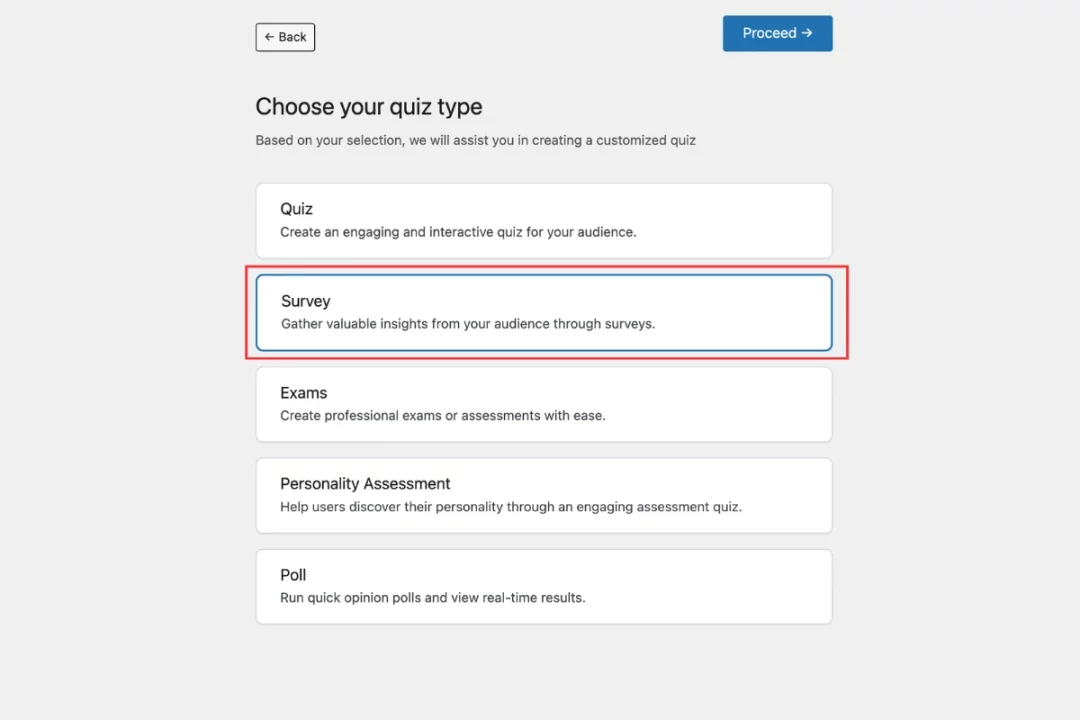Choose the Exams quiz type
This screenshot has height=720, width=1080.
coord(544,404)
